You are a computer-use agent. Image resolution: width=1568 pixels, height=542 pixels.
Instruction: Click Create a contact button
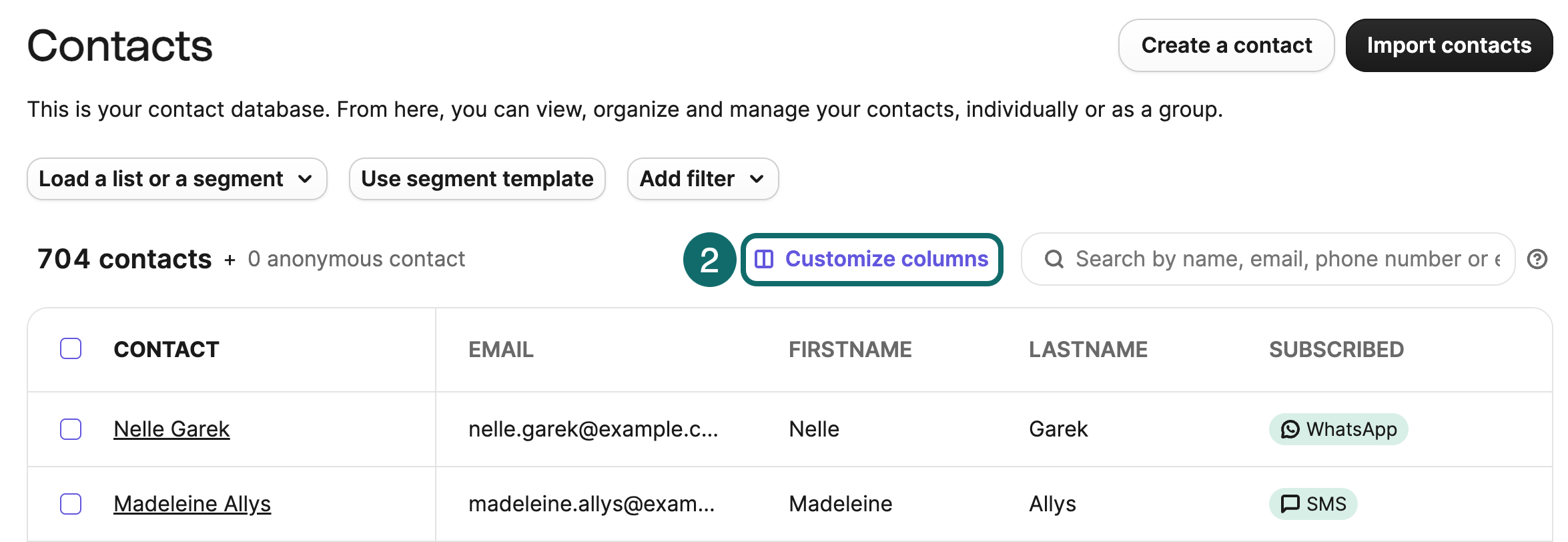(1226, 45)
